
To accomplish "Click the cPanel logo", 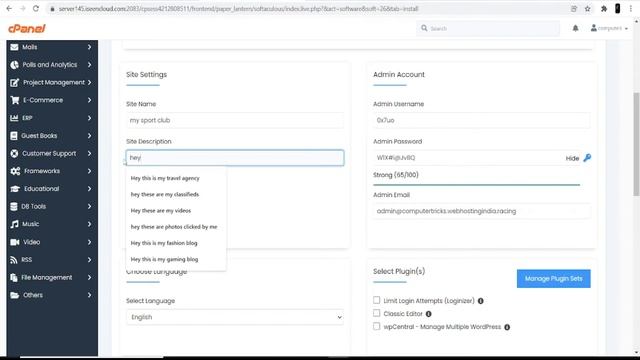I will [x=27, y=28].
